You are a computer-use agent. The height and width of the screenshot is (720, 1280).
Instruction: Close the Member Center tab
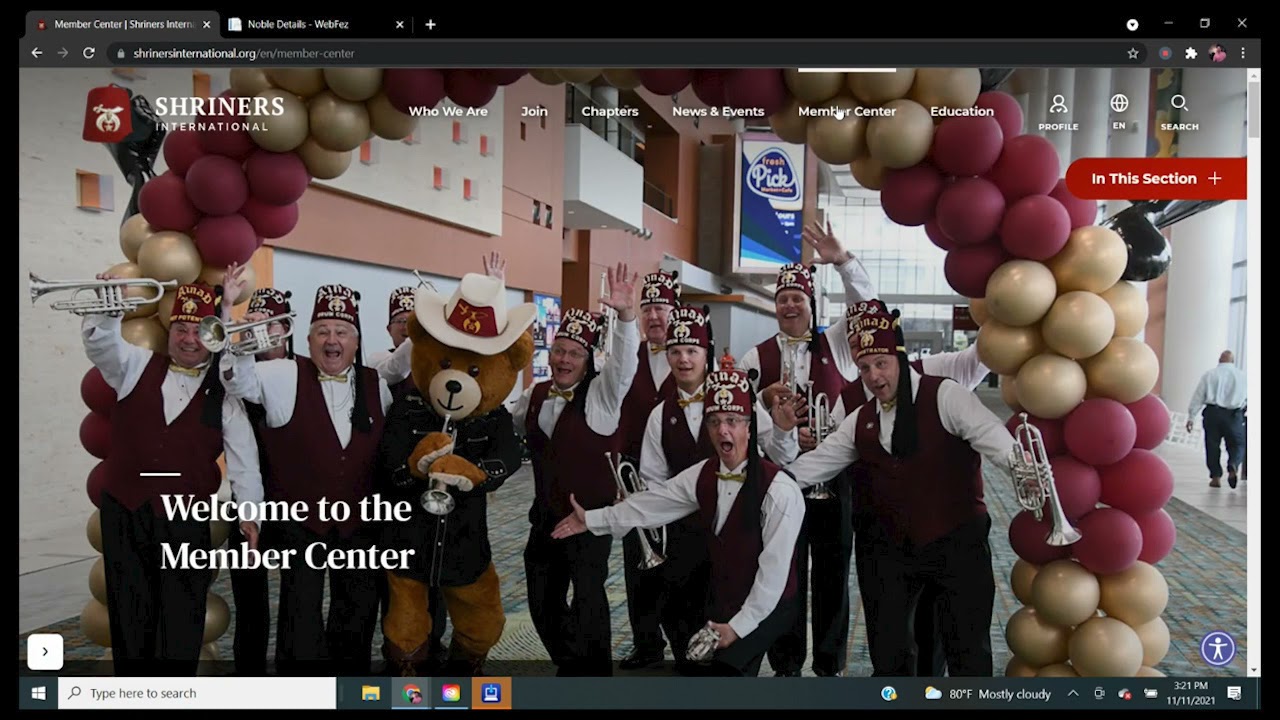point(207,24)
